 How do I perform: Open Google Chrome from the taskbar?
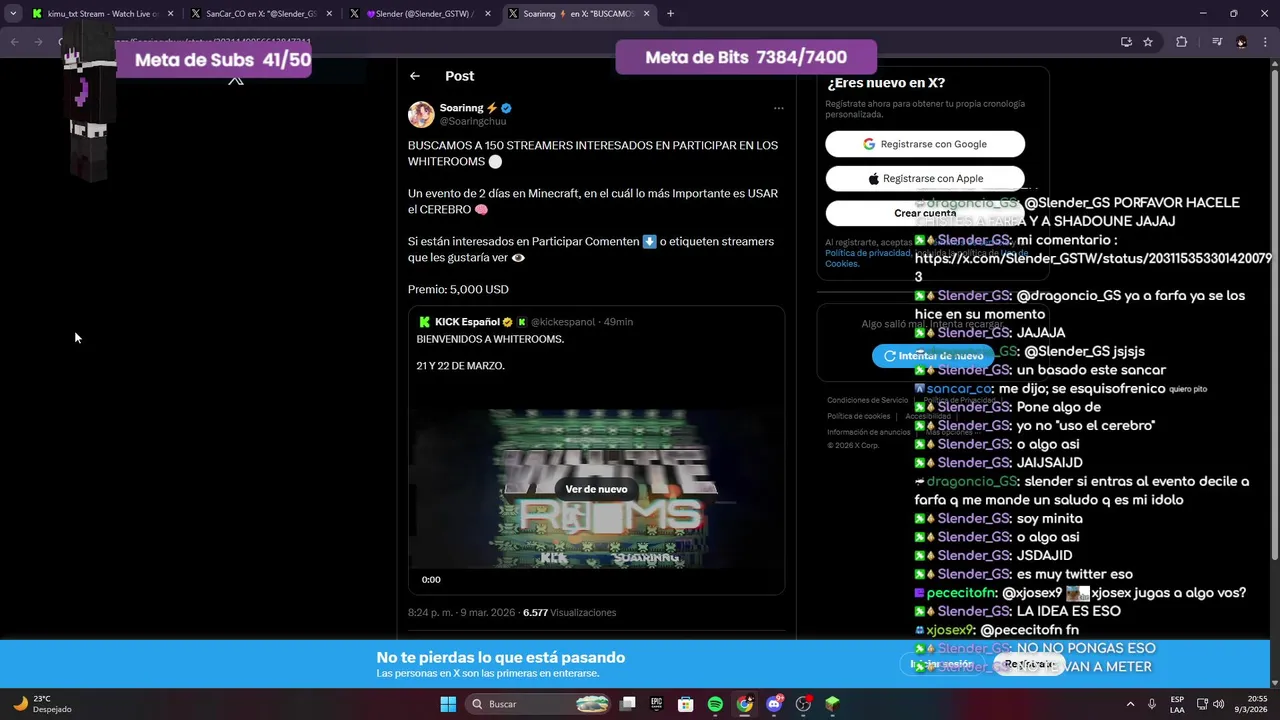tap(745, 704)
